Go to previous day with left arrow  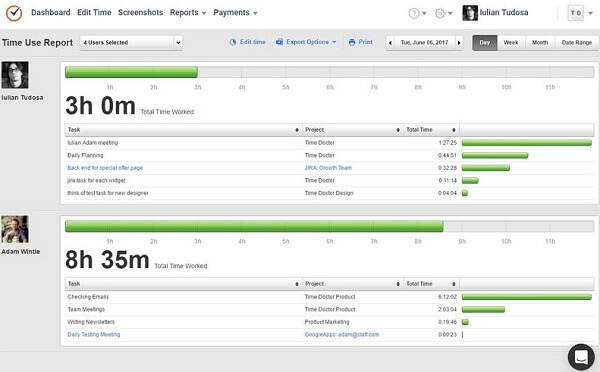coord(390,42)
